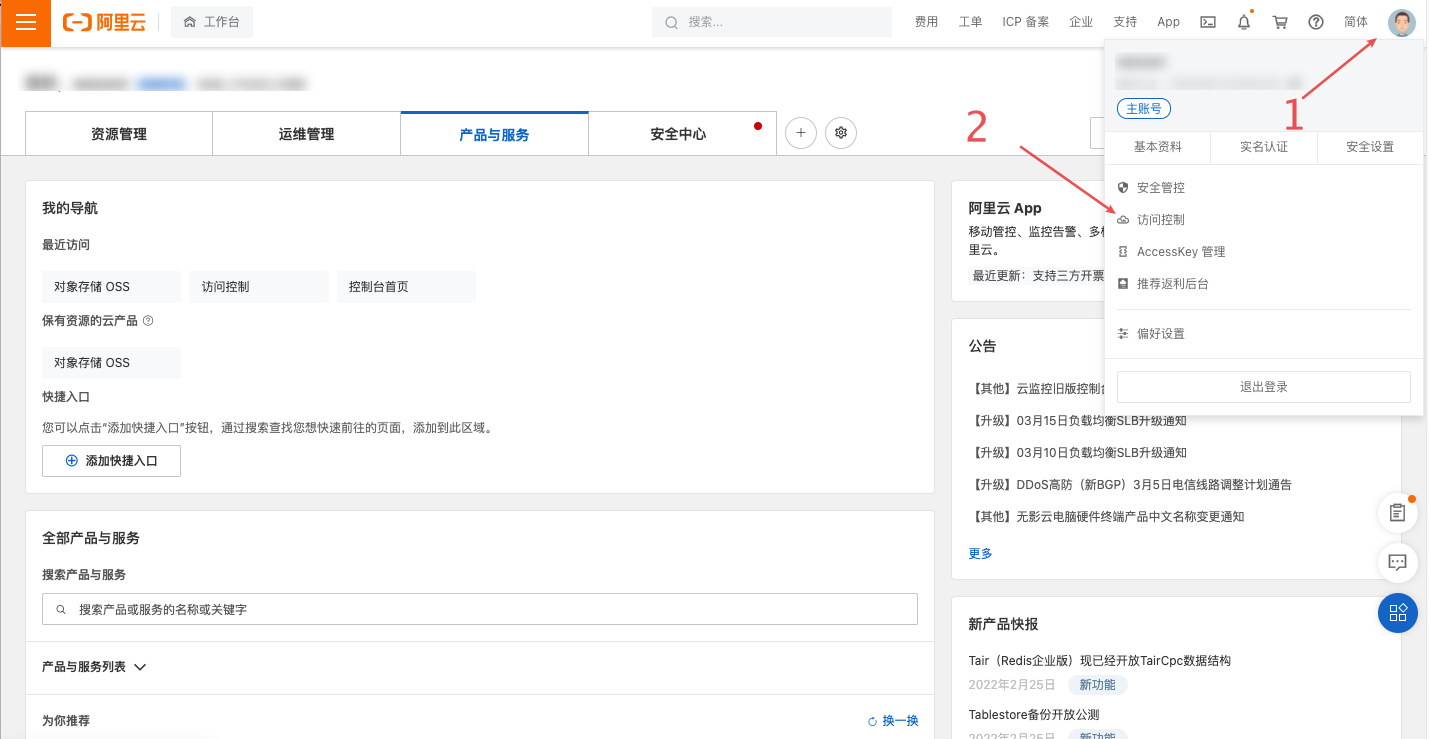
Task: Add a new dashboard tab with the plus button
Action: [800, 132]
